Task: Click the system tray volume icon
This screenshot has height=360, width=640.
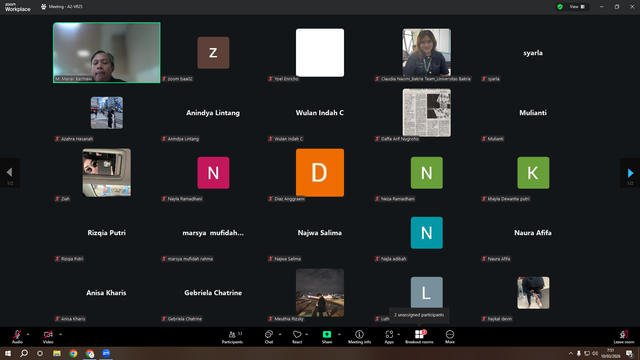Action: click(x=595, y=353)
